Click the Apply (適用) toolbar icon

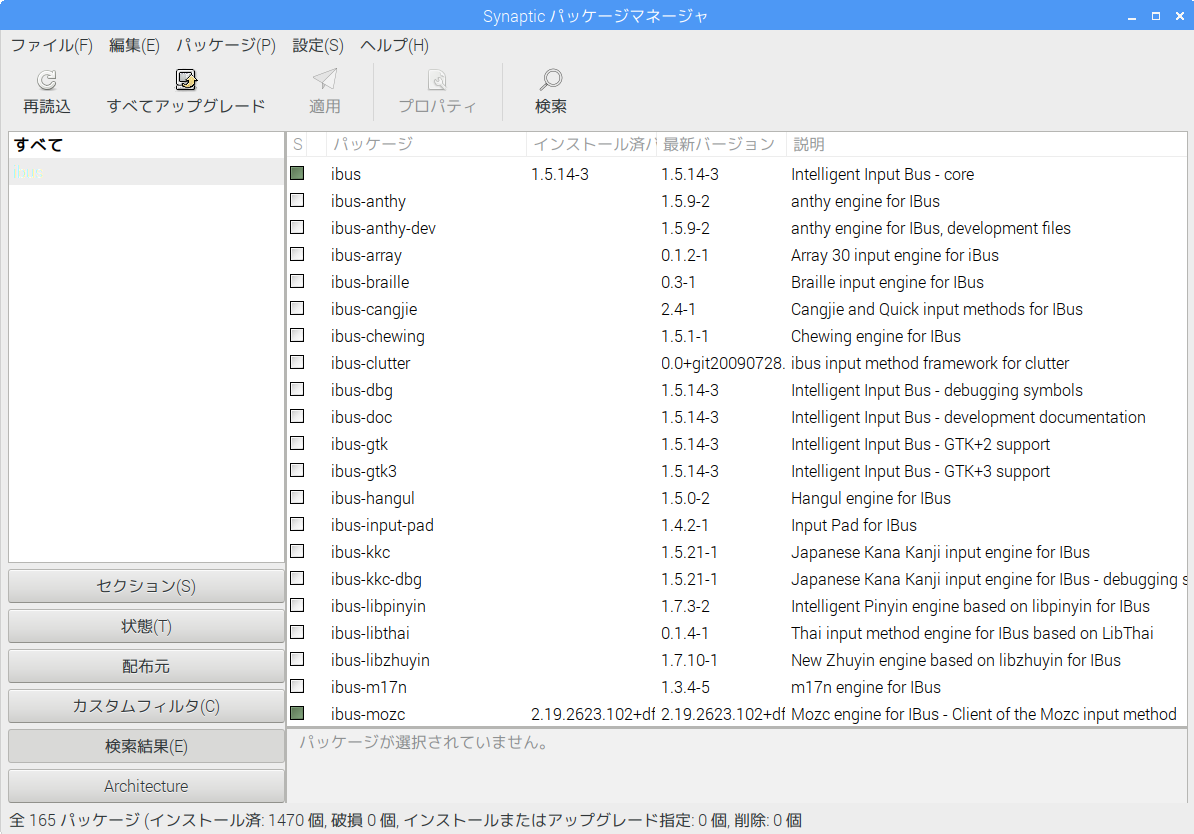tap(324, 80)
